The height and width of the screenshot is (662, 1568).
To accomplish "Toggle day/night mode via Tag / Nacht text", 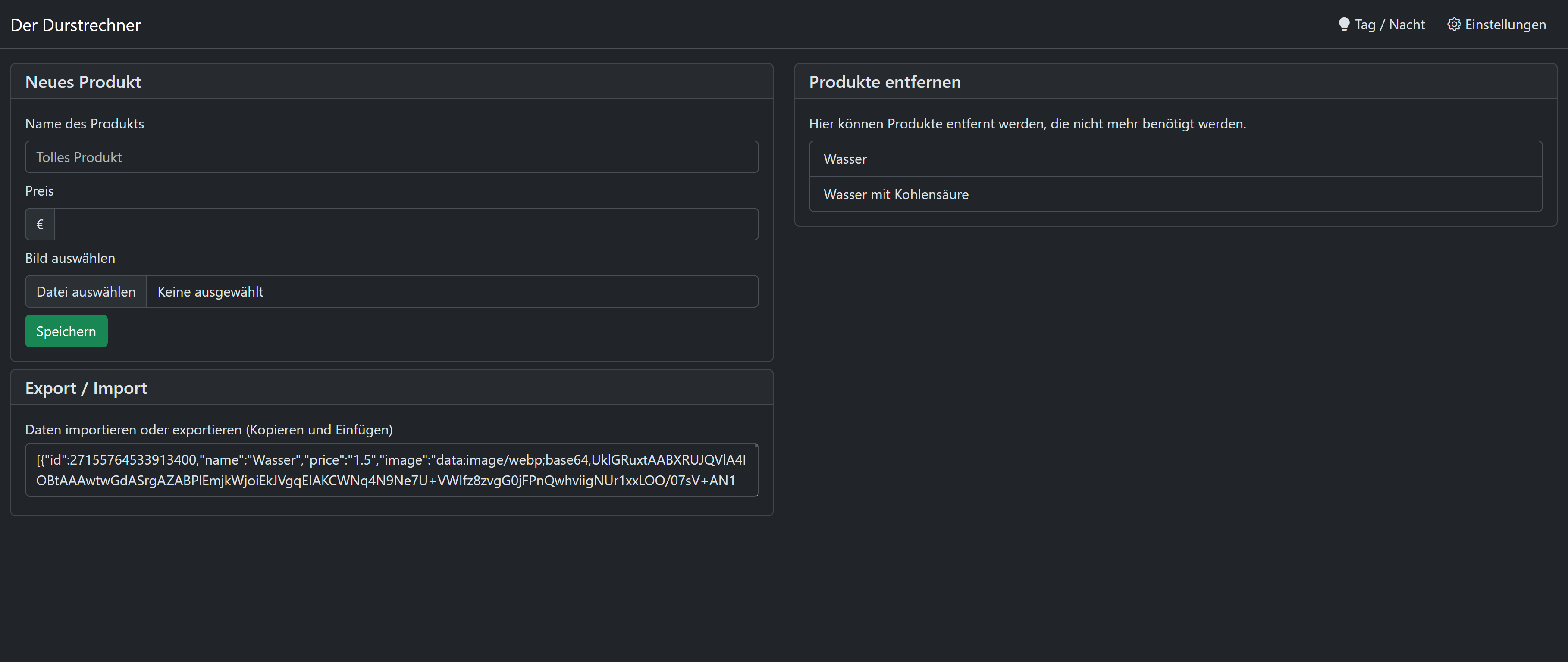I will 1389,25.
